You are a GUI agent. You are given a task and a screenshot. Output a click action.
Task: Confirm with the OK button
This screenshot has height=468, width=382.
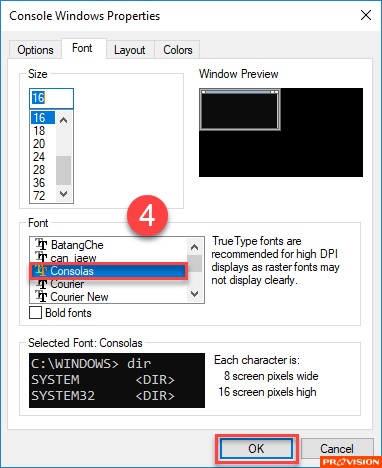tap(256, 449)
